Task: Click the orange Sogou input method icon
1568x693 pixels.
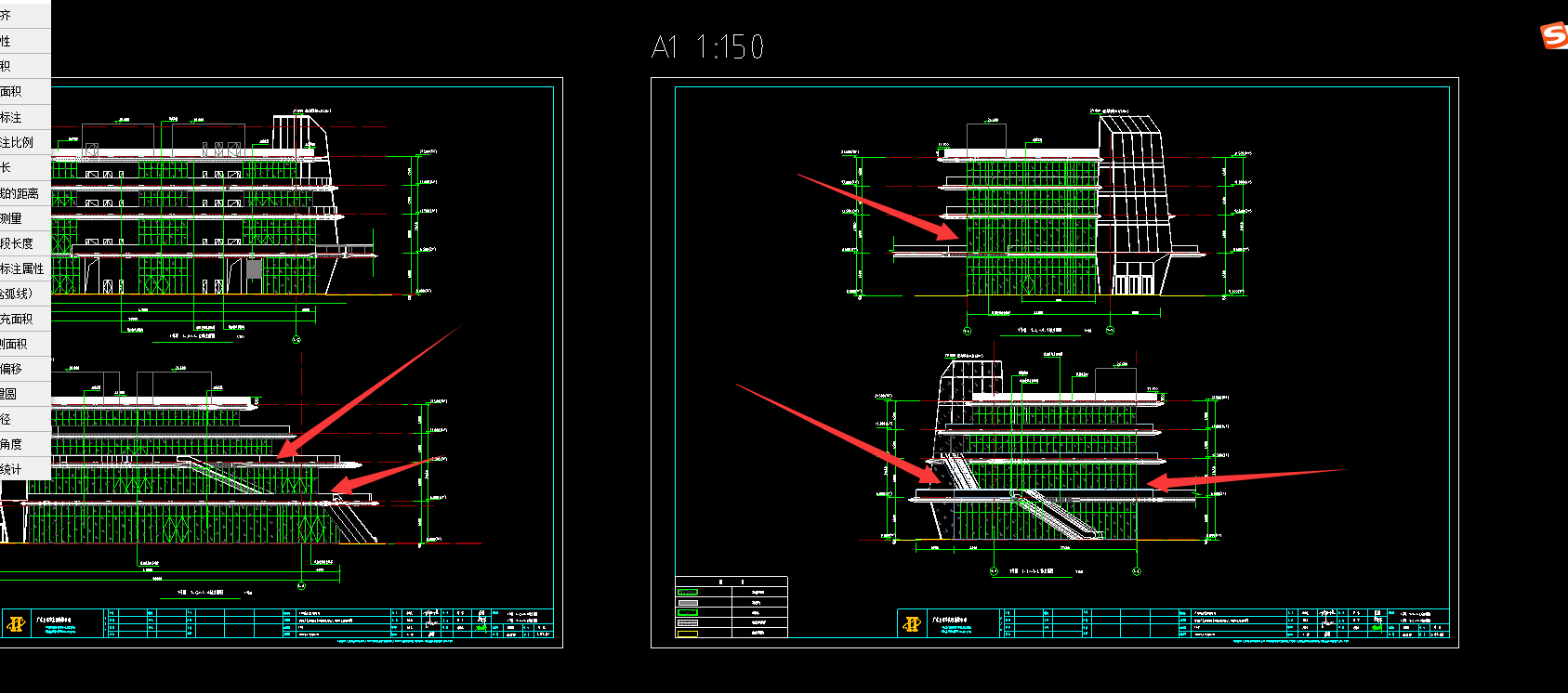Action: [1554, 35]
